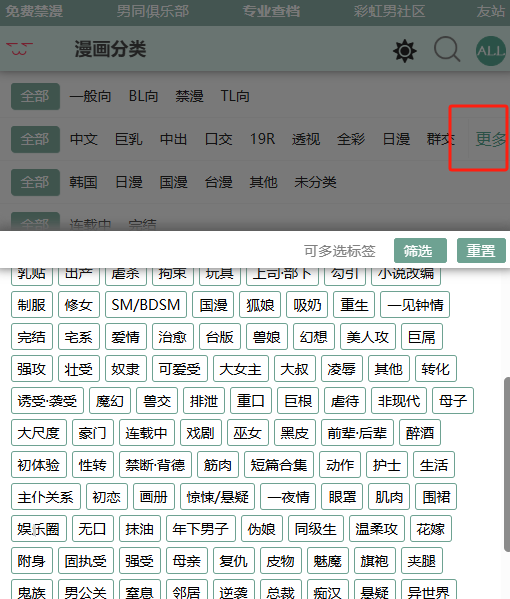
Task: Toggle the 惊悚/悬疑 tag
Action: click(x=217, y=497)
